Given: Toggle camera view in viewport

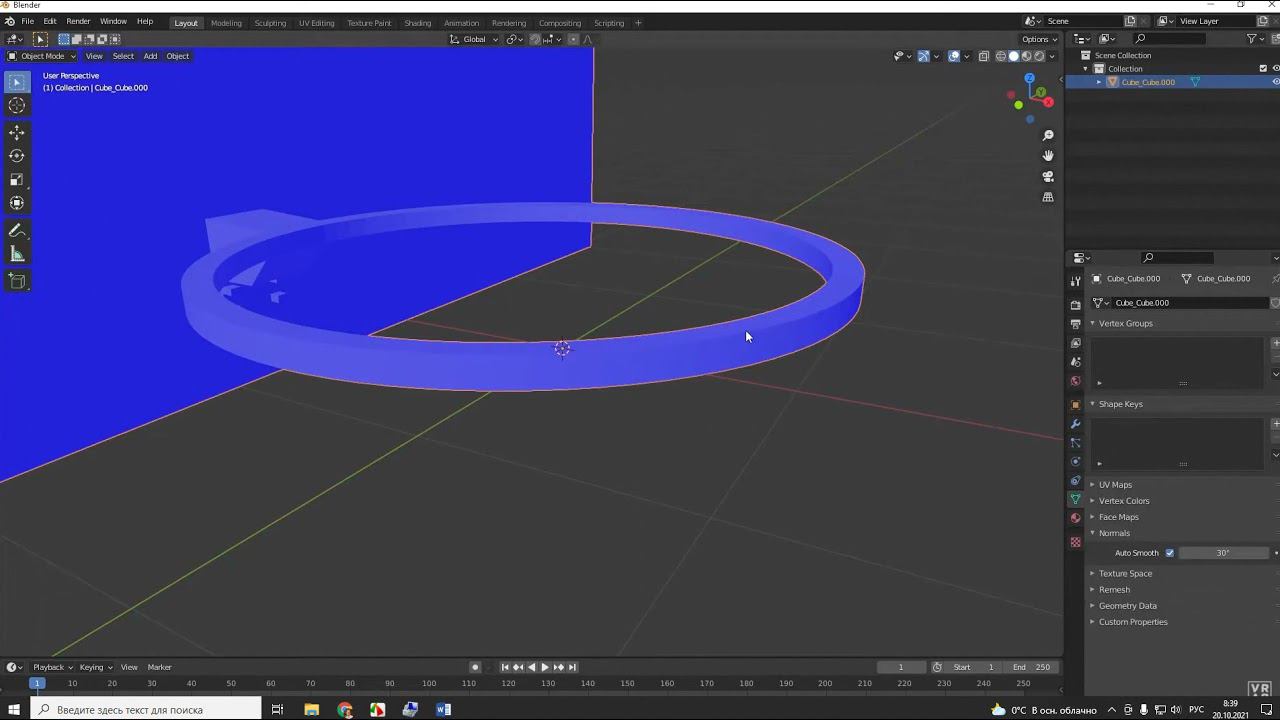Looking at the screenshot, I should pyautogui.click(x=1048, y=177).
